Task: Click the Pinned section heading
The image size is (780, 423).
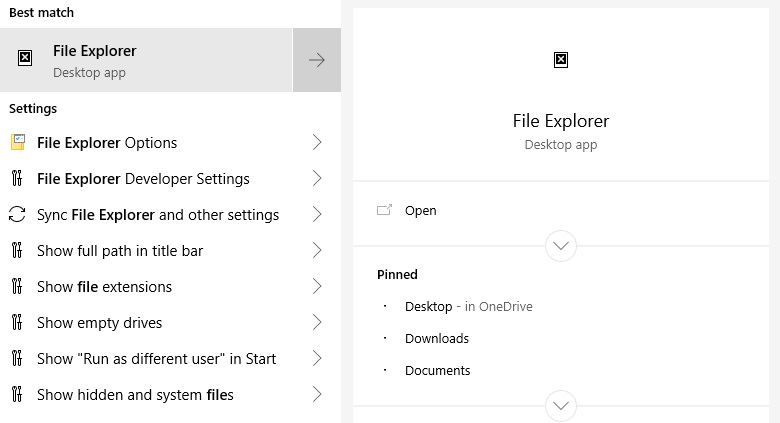Action: pyautogui.click(x=397, y=274)
